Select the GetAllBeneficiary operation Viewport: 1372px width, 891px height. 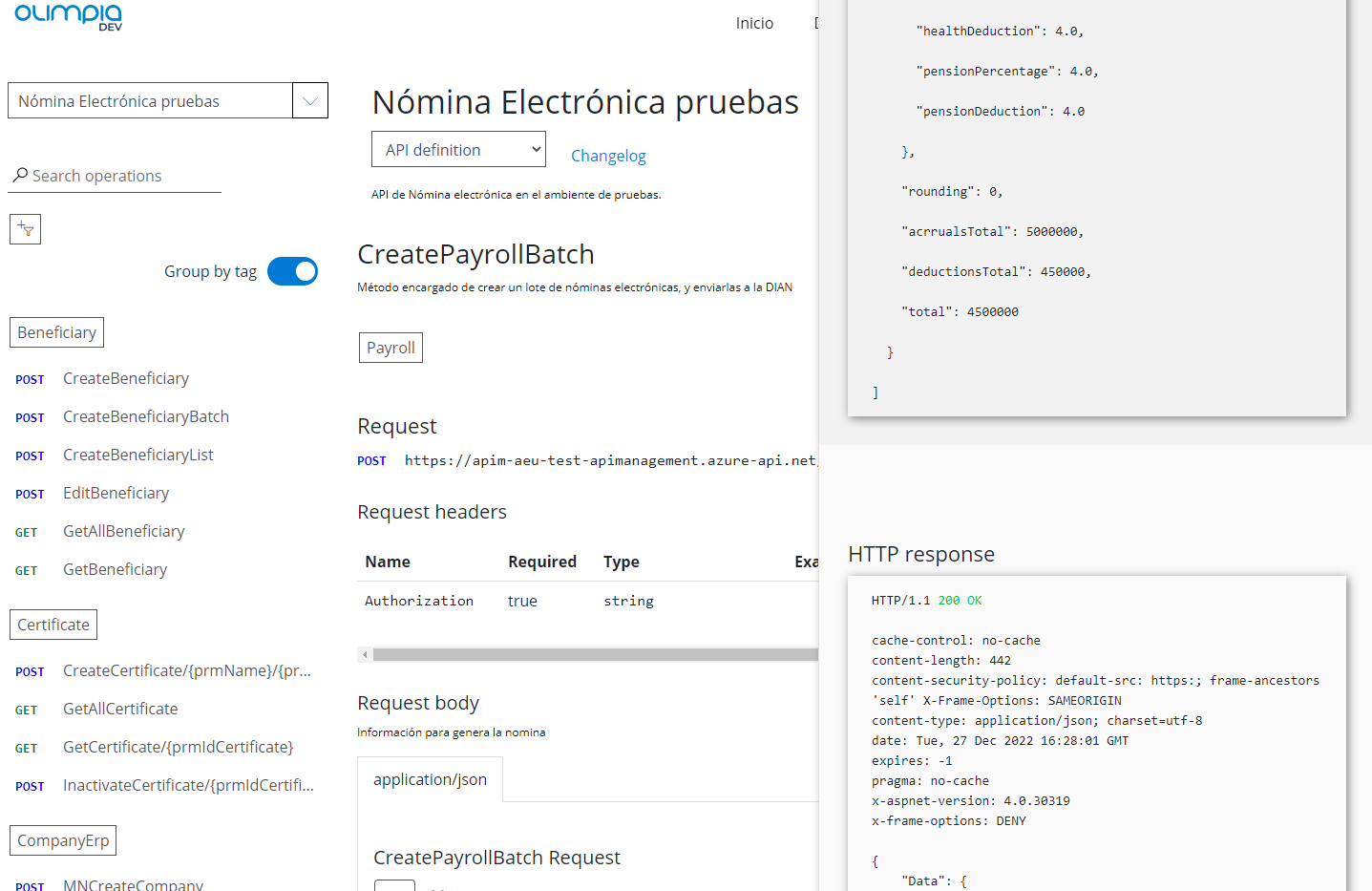pyautogui.click(x=124, y=531)
